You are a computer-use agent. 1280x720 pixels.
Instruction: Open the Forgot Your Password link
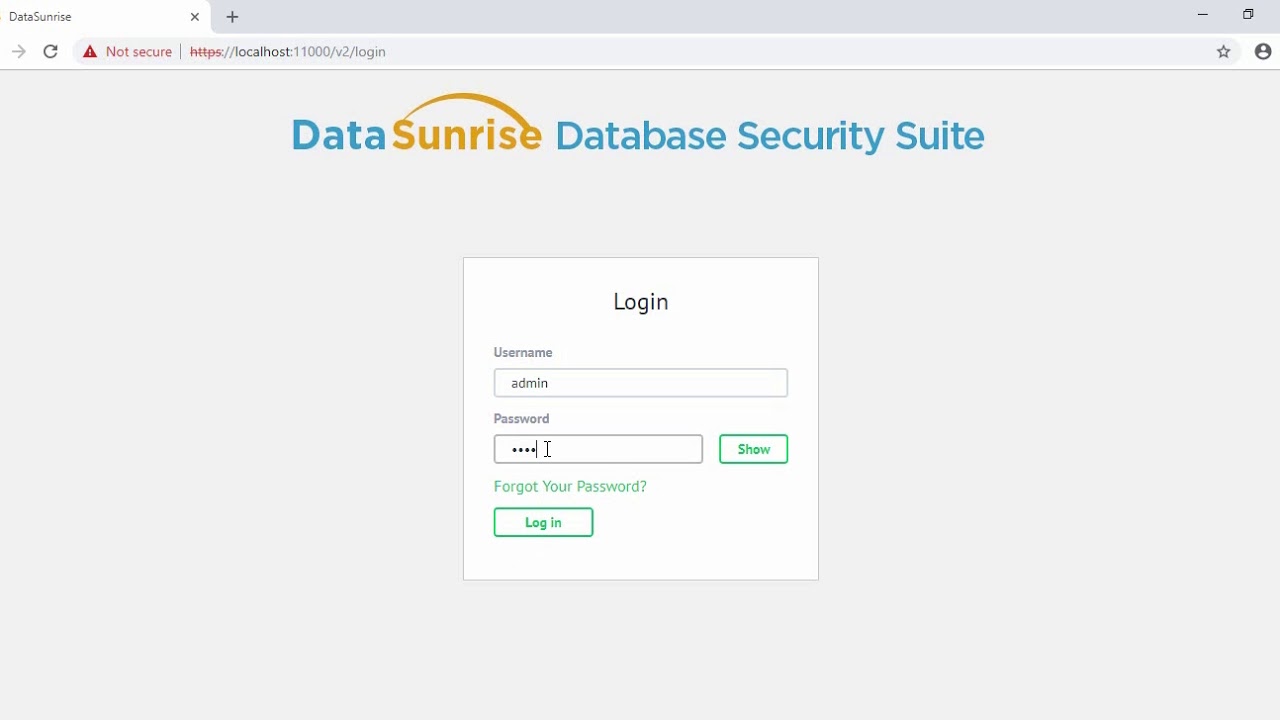pos(570,486)
